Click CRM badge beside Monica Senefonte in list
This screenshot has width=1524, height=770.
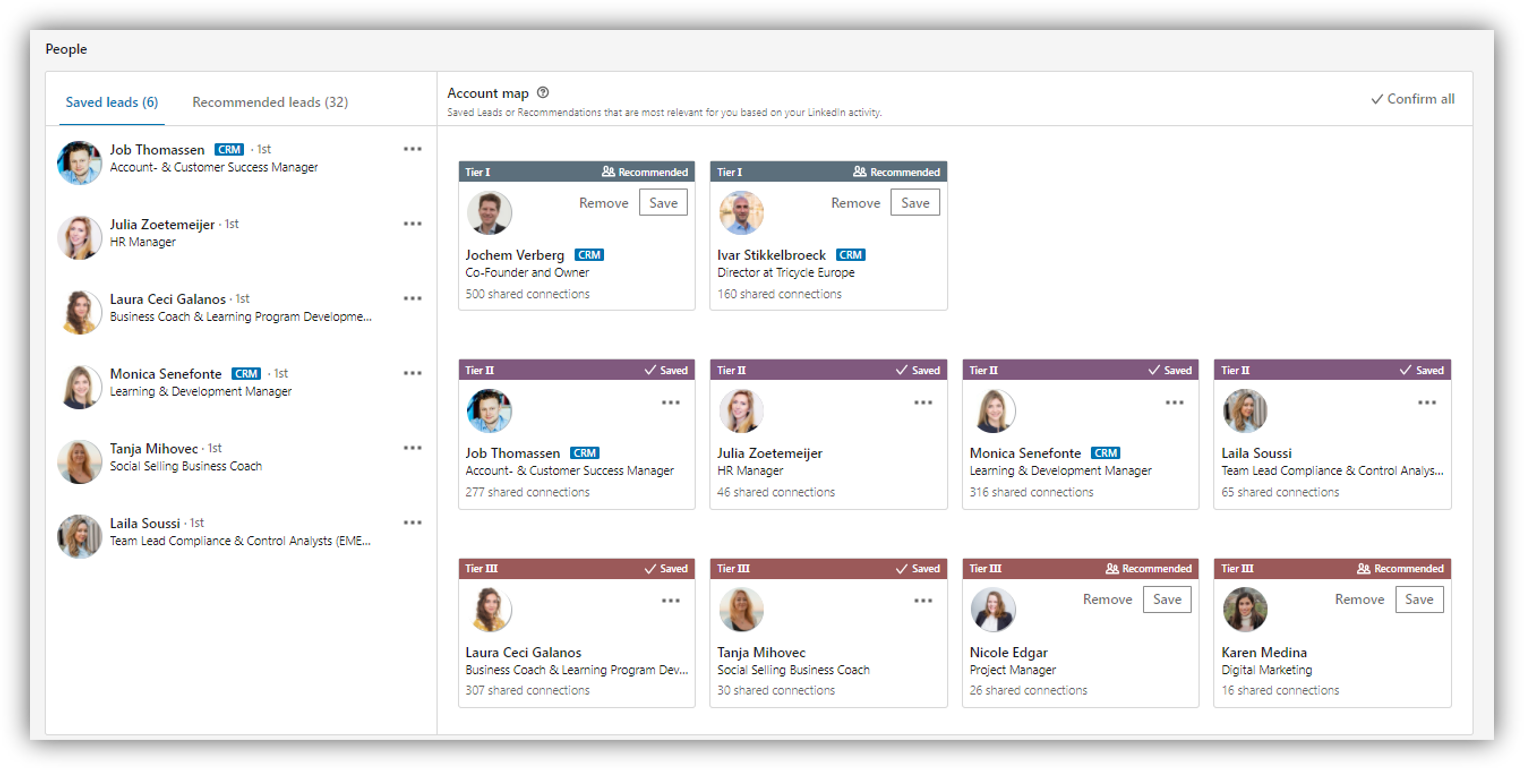click(246, 374)
